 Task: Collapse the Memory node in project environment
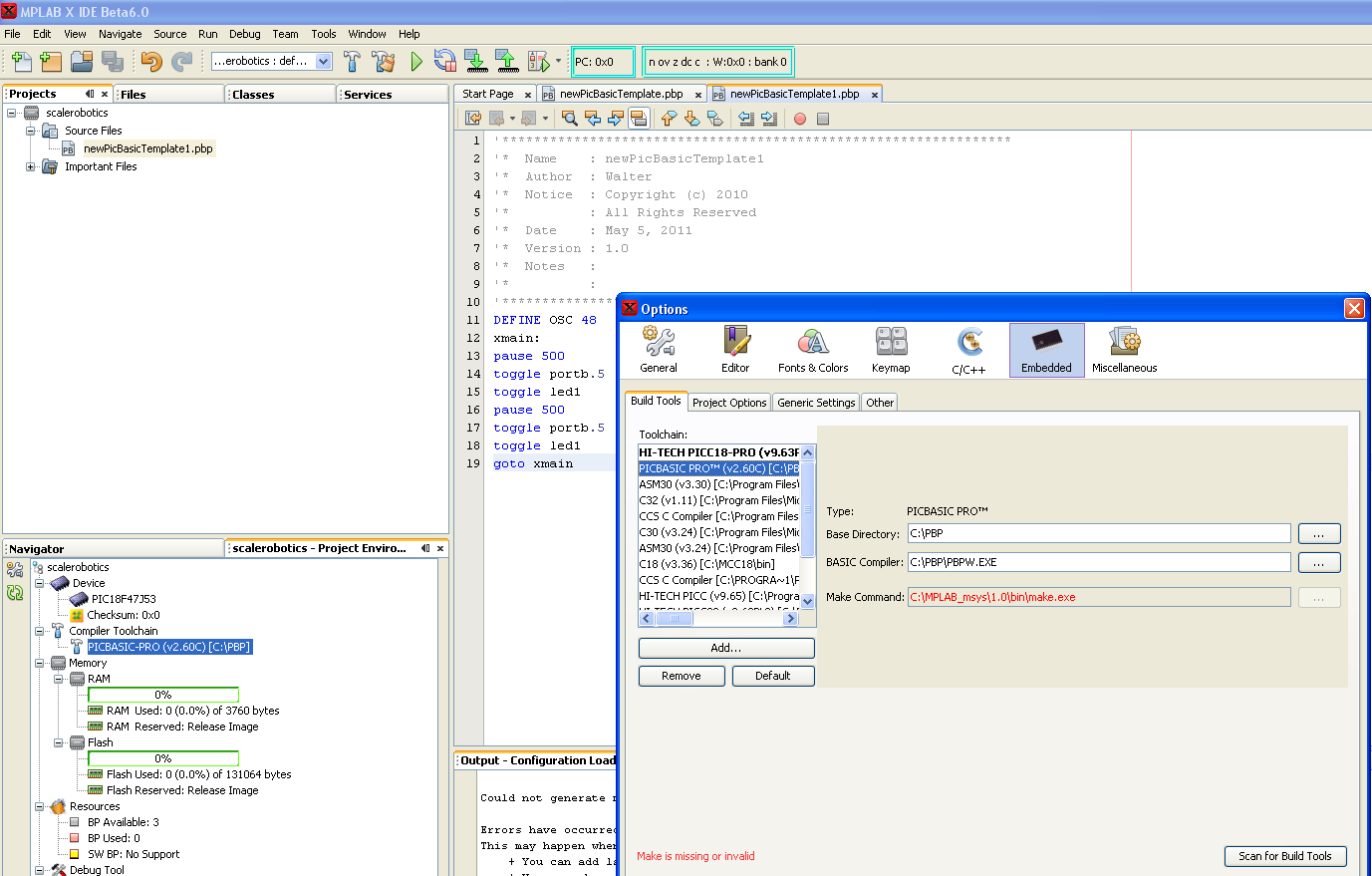[x=40, y=663]
